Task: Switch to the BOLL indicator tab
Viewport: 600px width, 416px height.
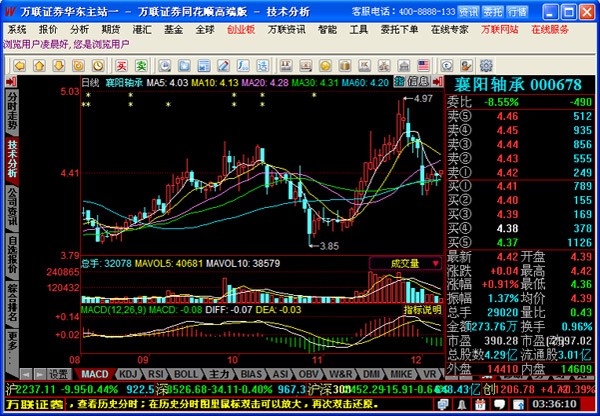Action: 186,374
